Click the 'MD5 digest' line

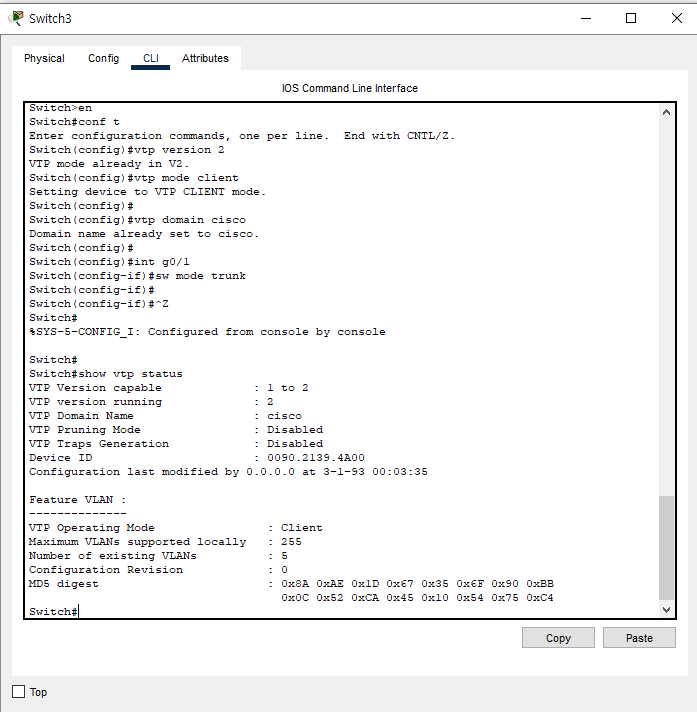pyautogui.click(x=291, y=583)
